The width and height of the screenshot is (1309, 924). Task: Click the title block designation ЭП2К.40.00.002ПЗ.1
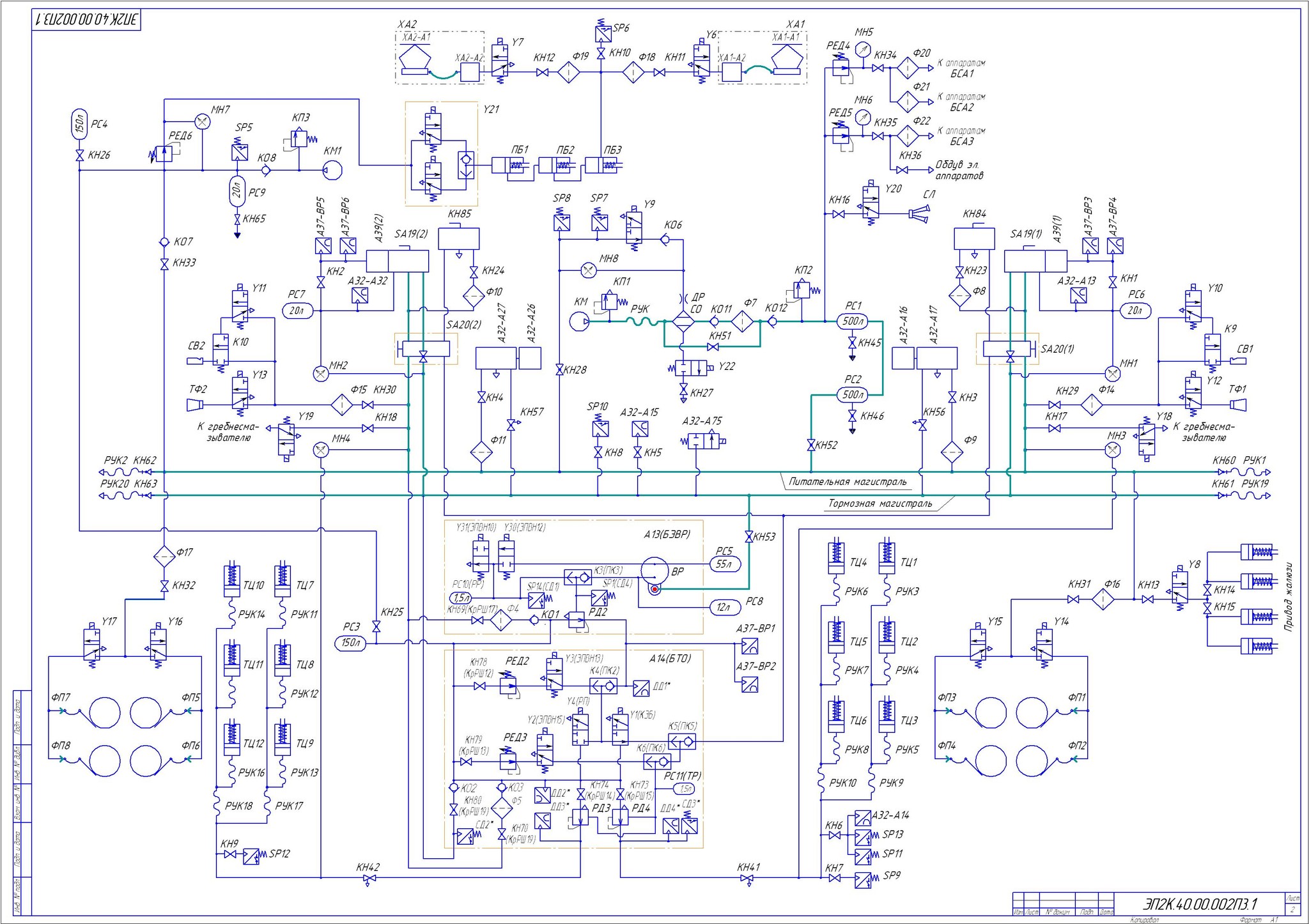[1200, 904]
